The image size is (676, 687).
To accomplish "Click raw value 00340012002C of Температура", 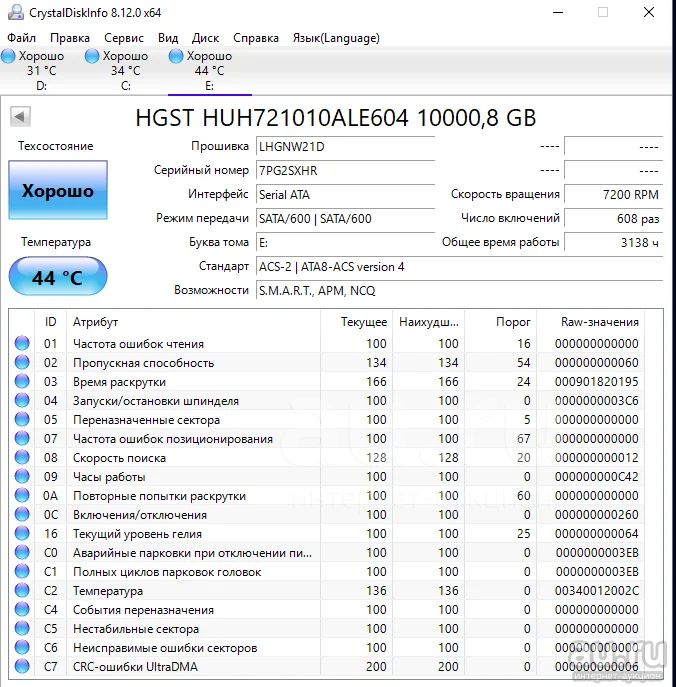I will [597, 591].
